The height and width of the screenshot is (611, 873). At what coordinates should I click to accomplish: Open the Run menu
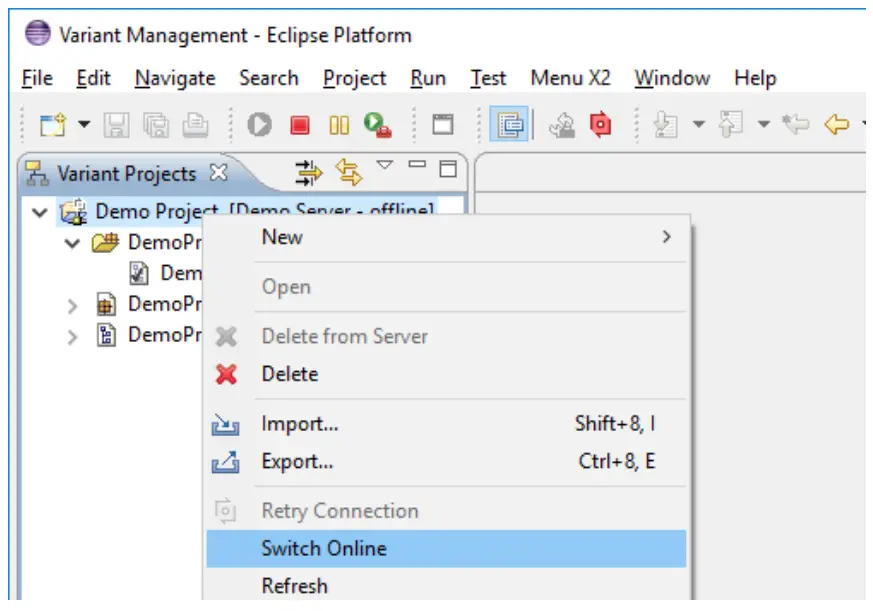click(x=428, y=78)
